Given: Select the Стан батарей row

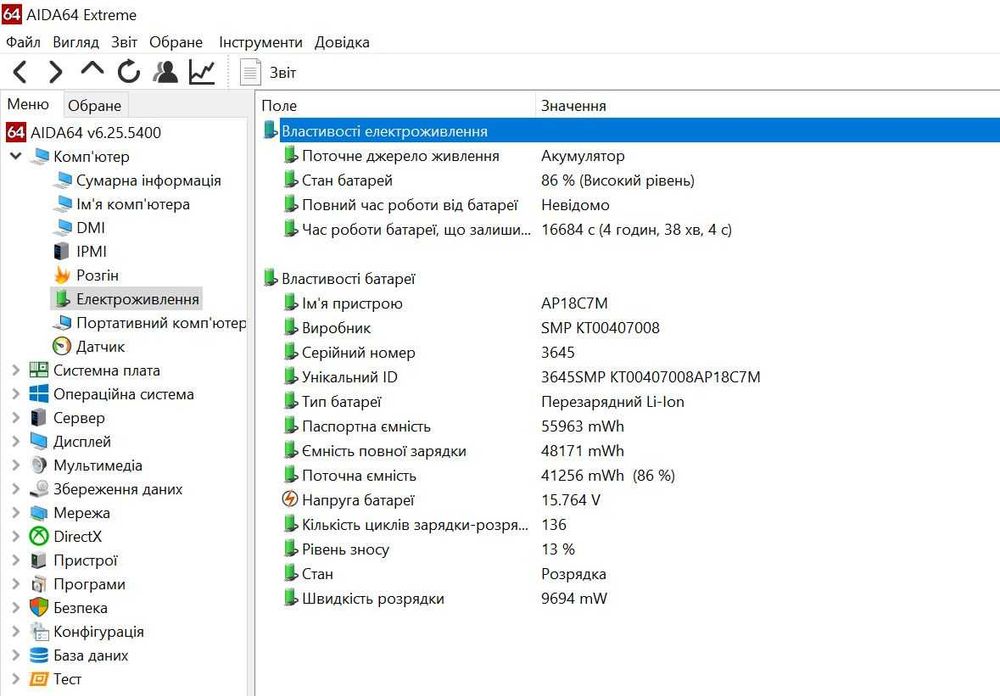Looking at the screenshot, I should click(347, 181).
